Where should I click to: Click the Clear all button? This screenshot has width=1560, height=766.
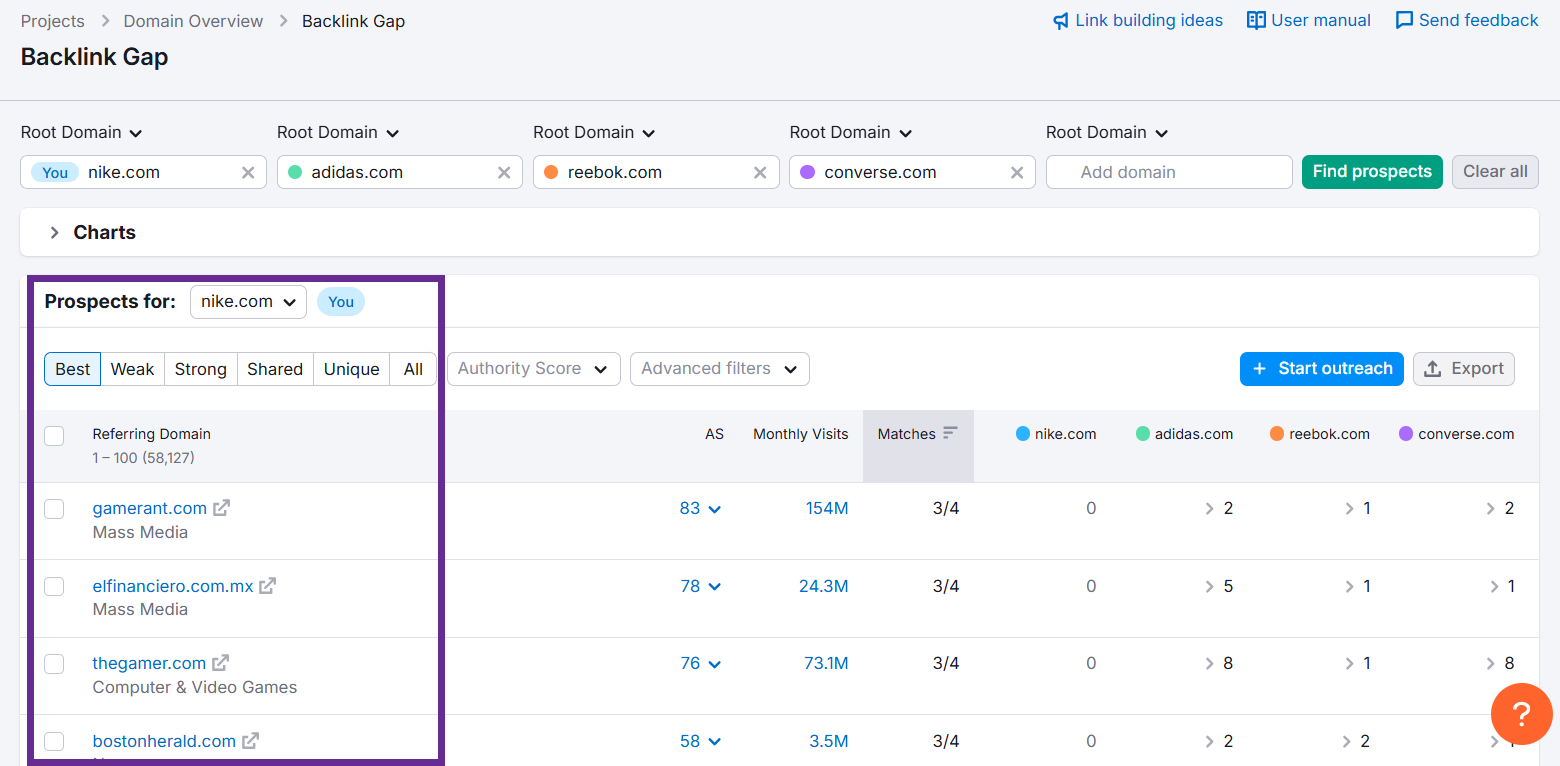[1495, 172]
